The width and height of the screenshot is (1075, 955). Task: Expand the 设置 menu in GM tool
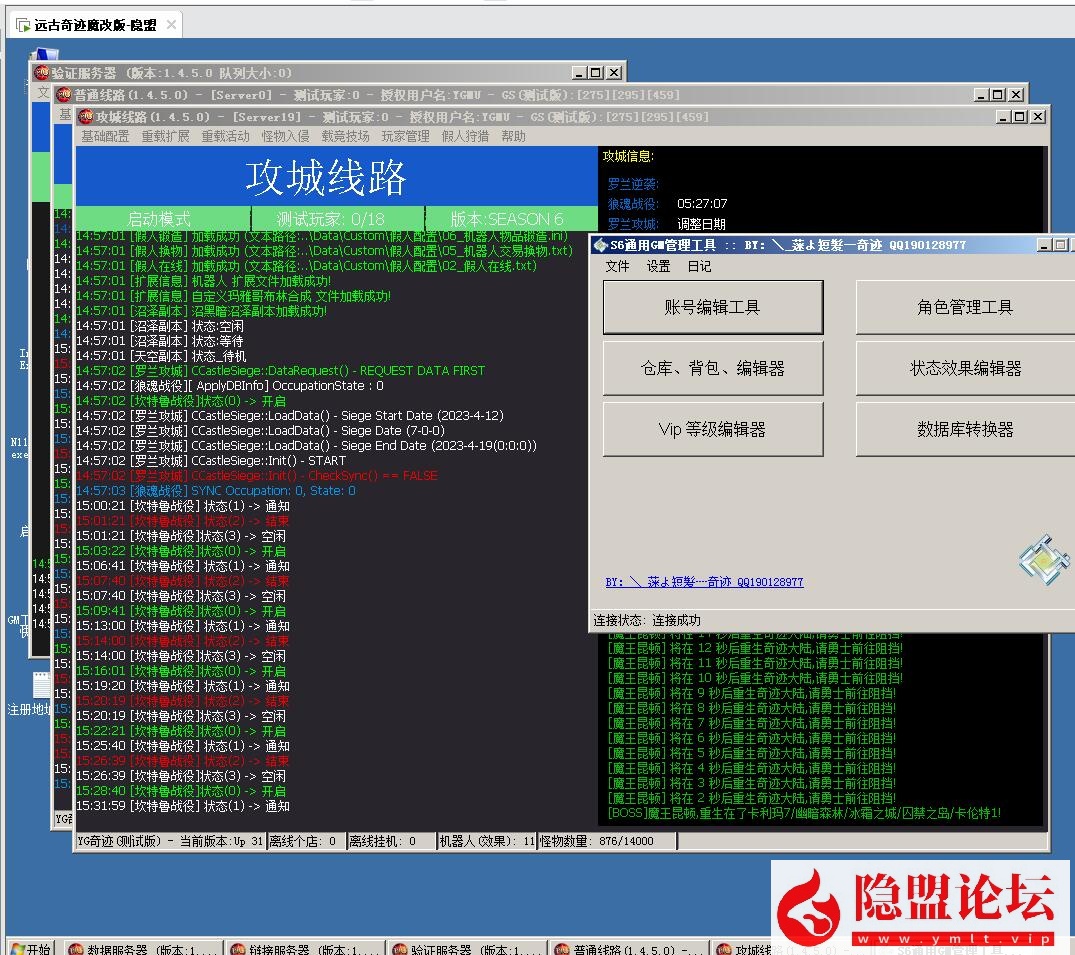click(658, 266)
